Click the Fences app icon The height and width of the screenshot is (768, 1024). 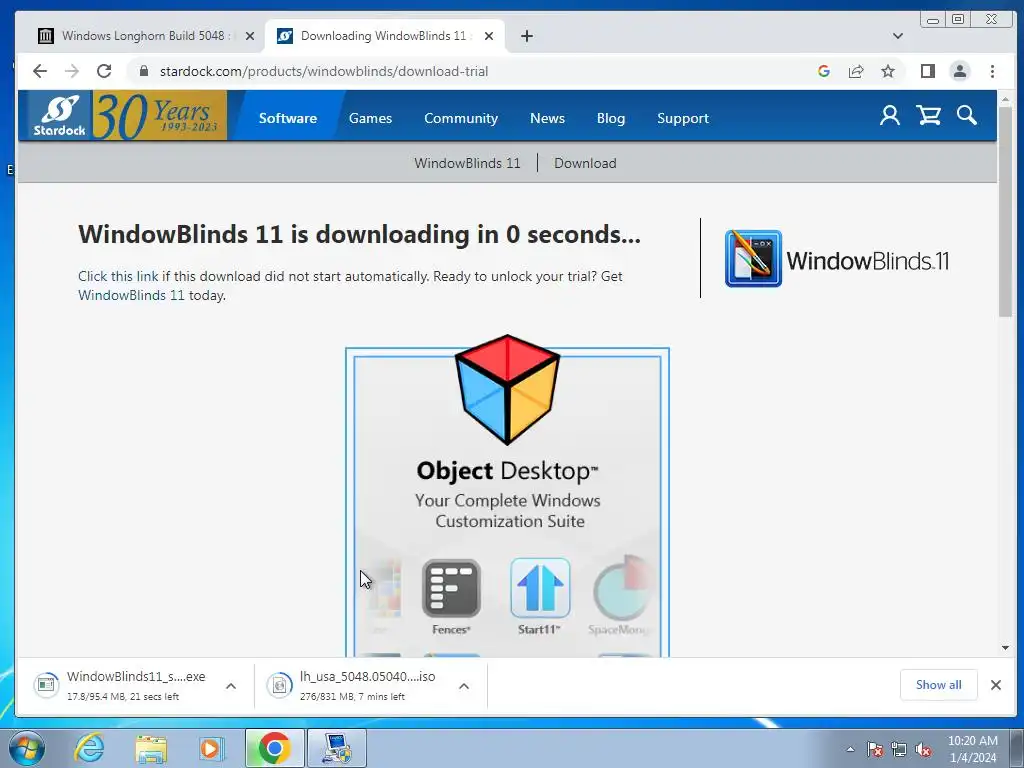[x=451, y=589]
